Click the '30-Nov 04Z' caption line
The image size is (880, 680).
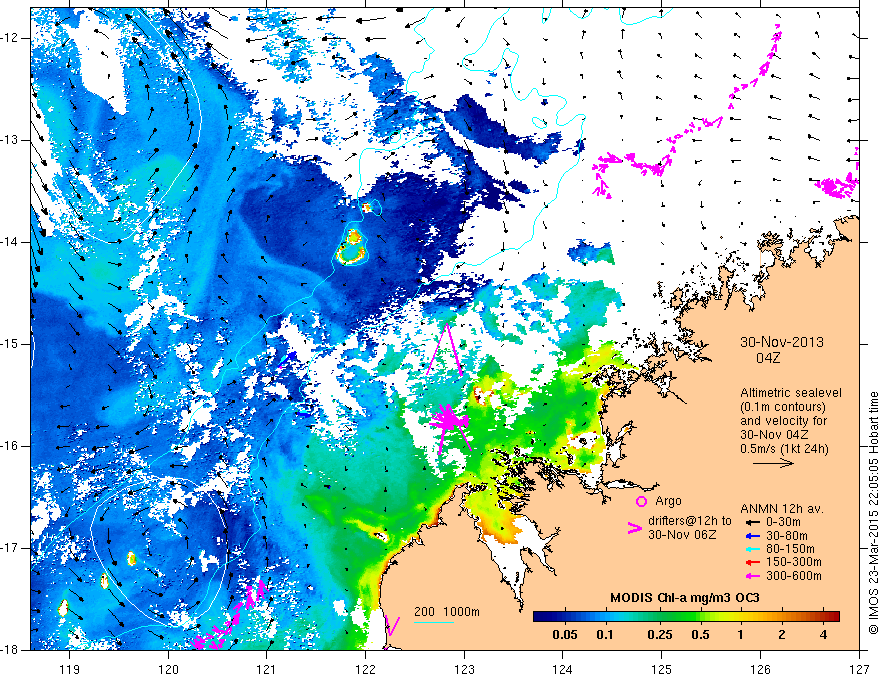[x=773, y=435]
